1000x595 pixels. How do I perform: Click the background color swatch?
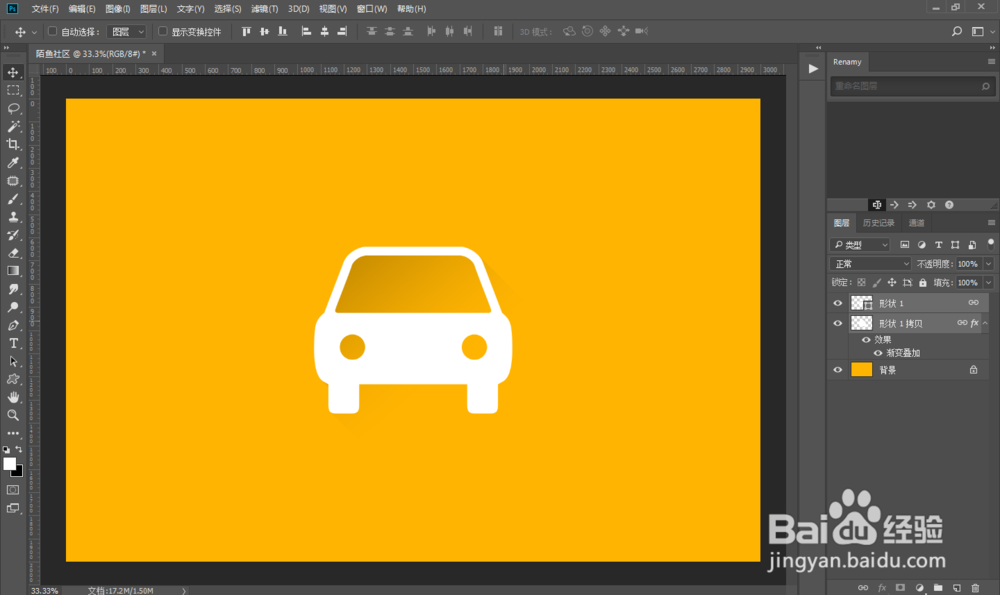[18, 471]
